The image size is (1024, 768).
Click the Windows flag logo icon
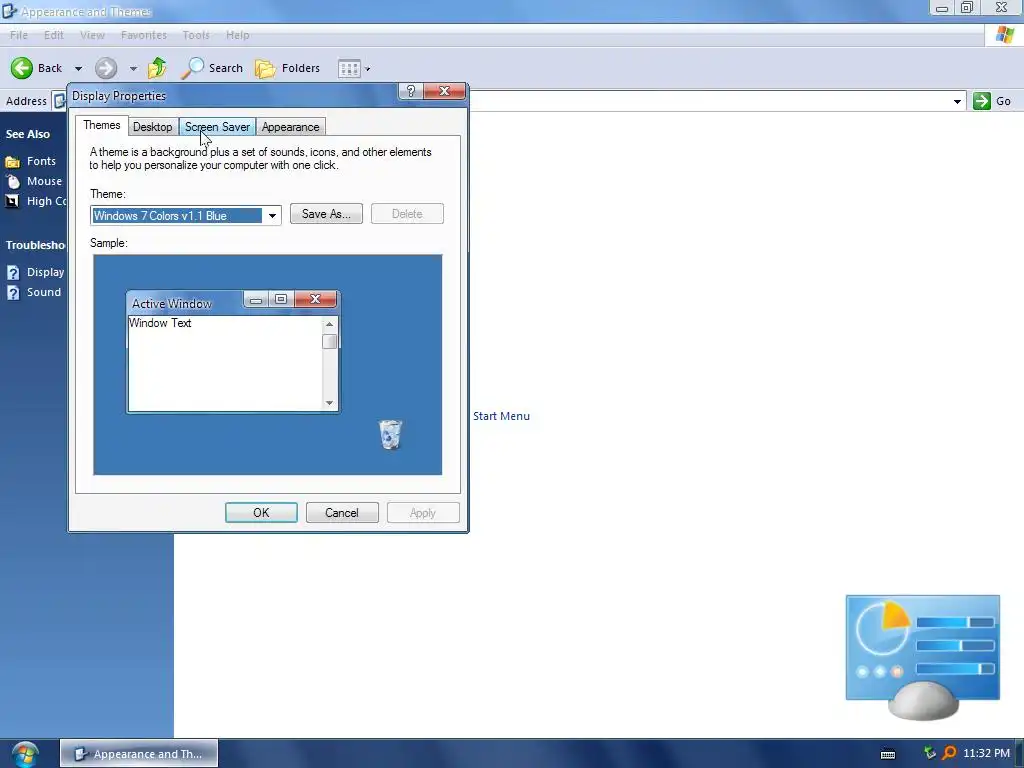coord(1005,35)
